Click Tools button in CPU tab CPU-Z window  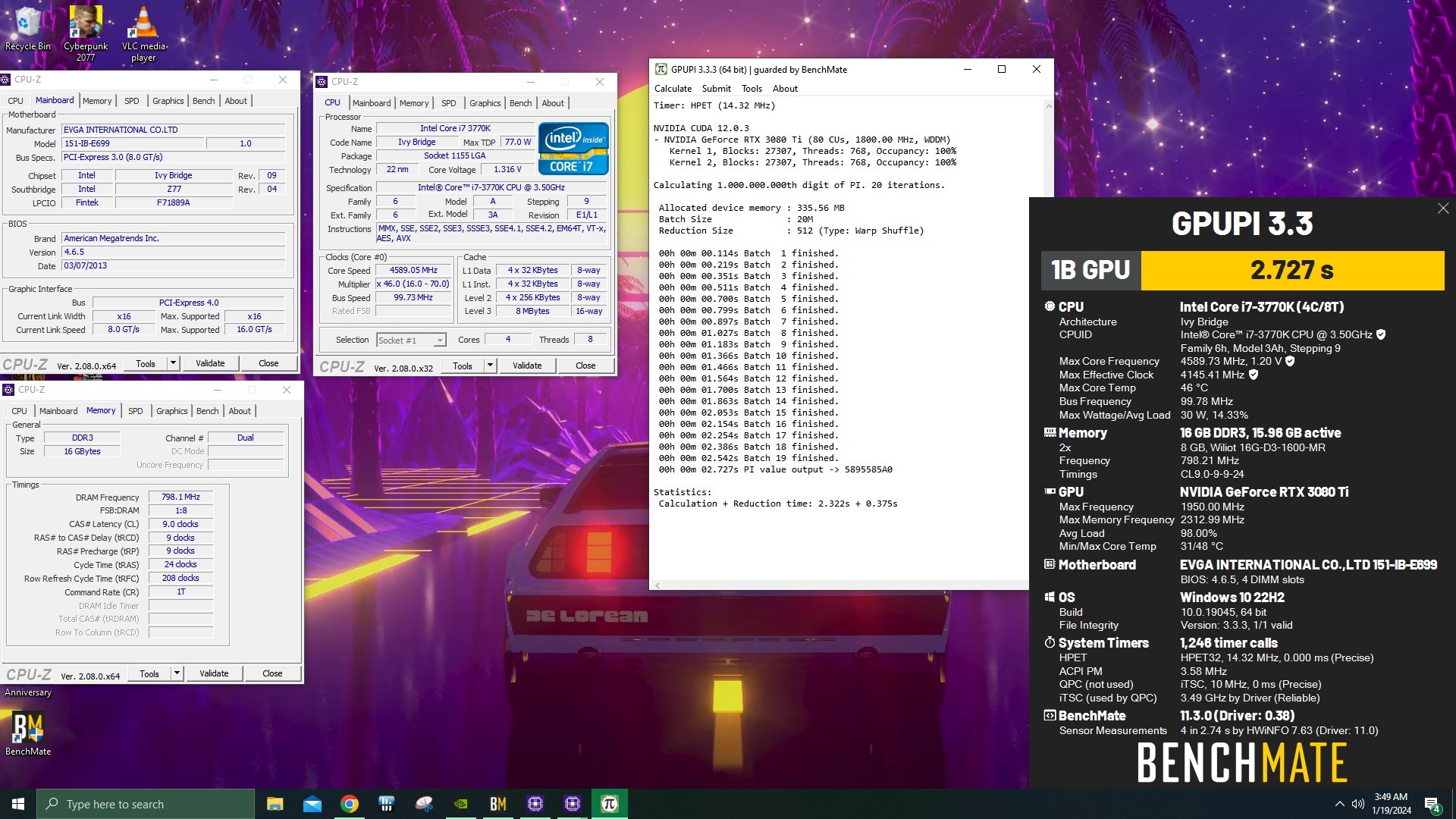point(463,366)
